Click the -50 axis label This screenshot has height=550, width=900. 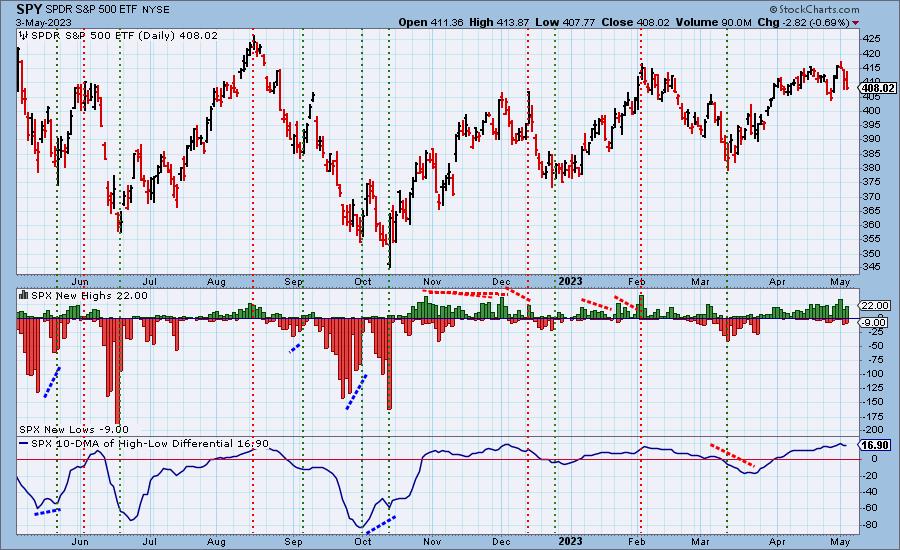pos(875,346)
